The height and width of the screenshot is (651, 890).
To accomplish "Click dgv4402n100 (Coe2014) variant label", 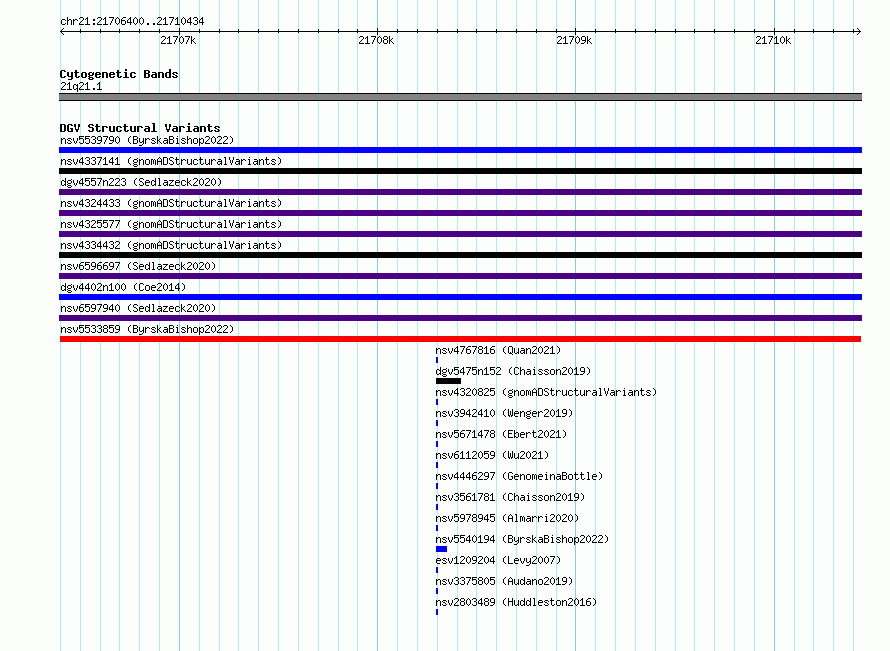I will coord(123,287).
